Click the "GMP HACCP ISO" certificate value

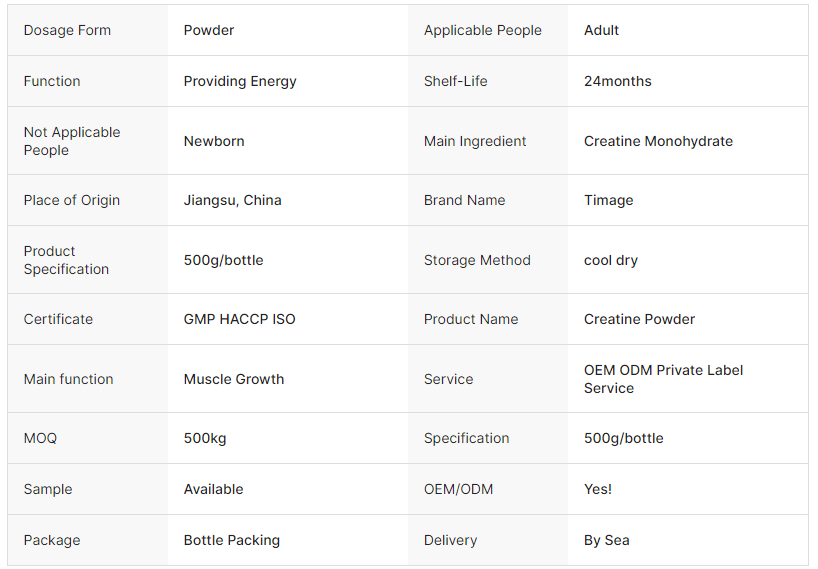[x=239, y=319]
